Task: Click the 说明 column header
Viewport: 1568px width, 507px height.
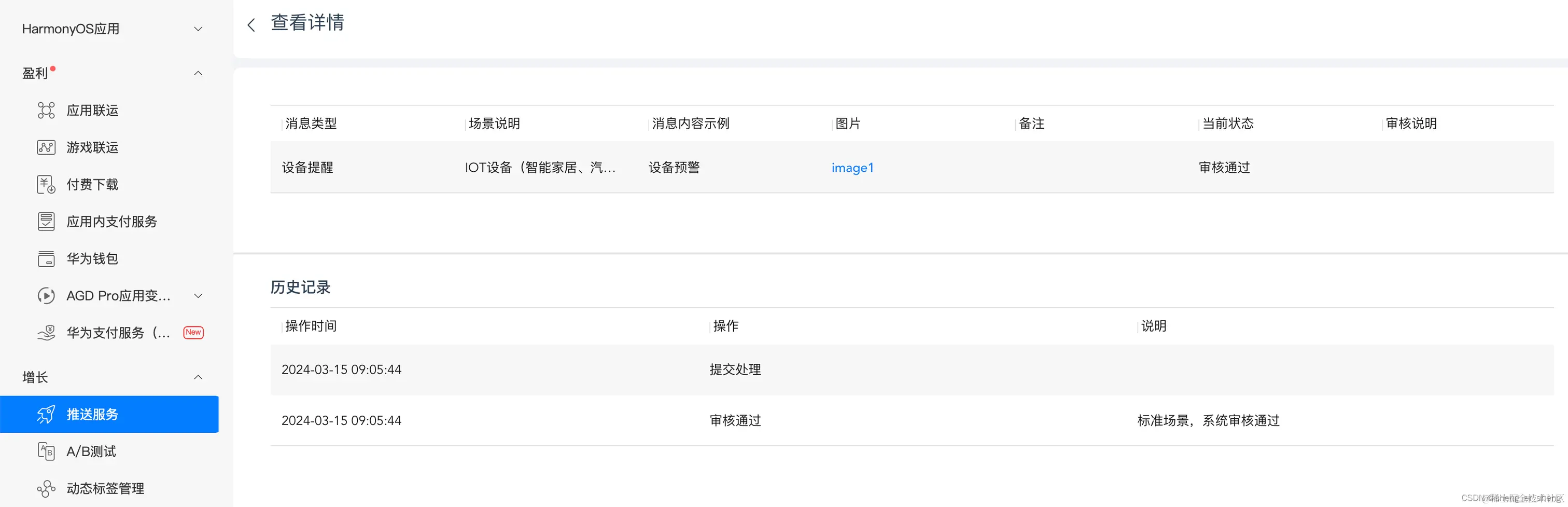Action: [x=1154, y=326]
